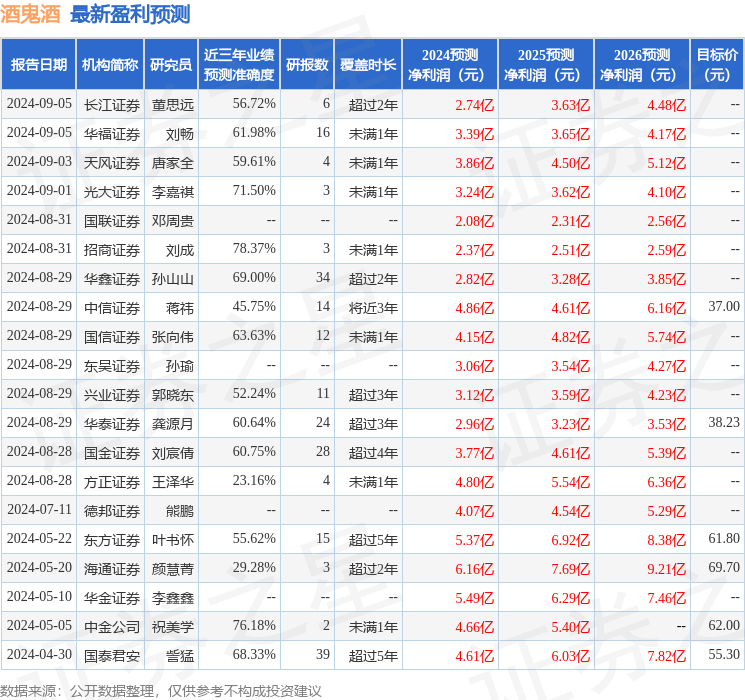Select the 中金公司 institution cell
745x700 pixels.
click(x=112, y=627)
